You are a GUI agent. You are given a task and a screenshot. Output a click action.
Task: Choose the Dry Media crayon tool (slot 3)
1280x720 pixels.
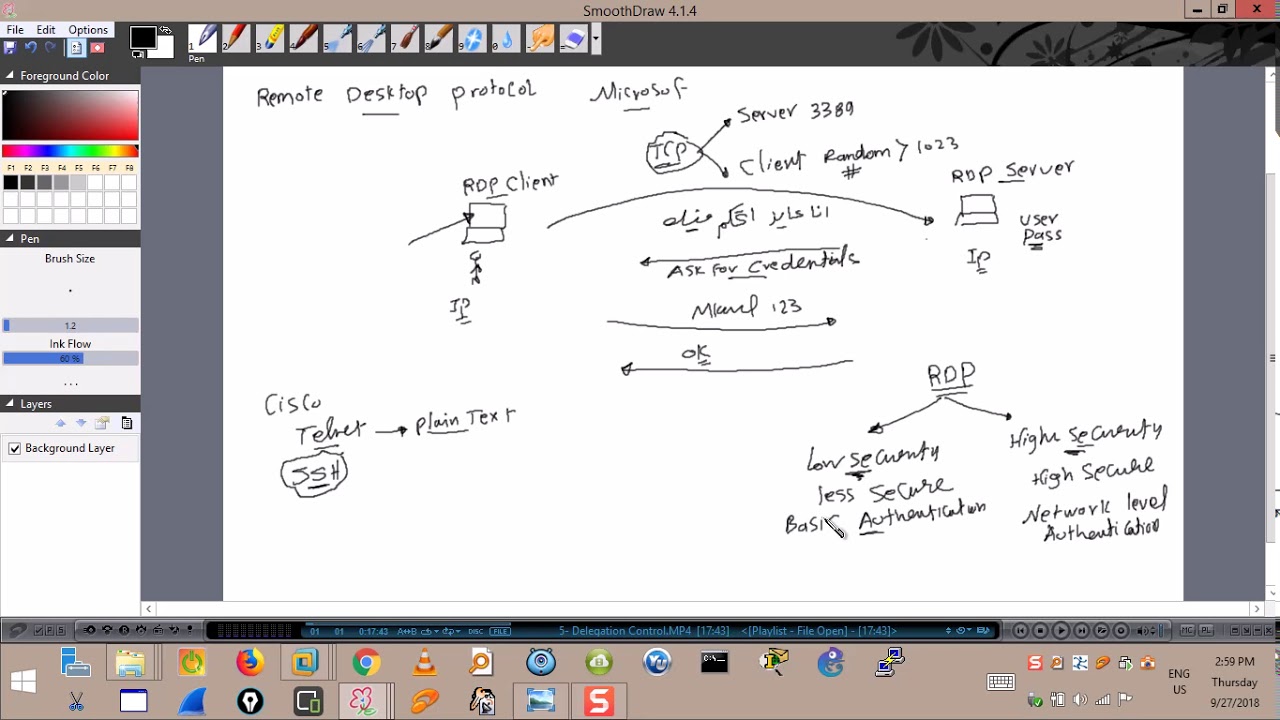(271, 39)
